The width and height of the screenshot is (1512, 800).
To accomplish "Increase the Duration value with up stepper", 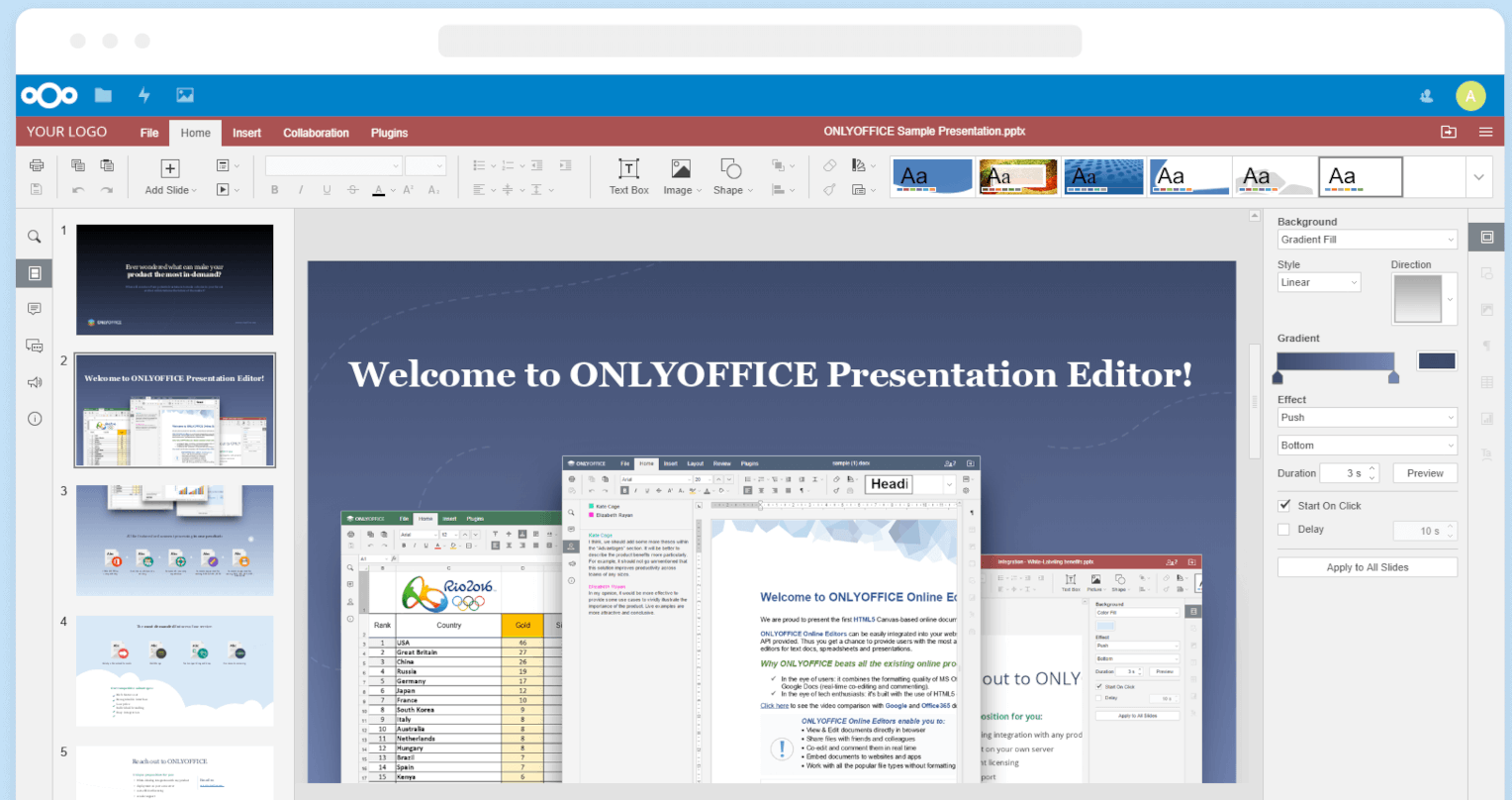I will [1372, 468].
